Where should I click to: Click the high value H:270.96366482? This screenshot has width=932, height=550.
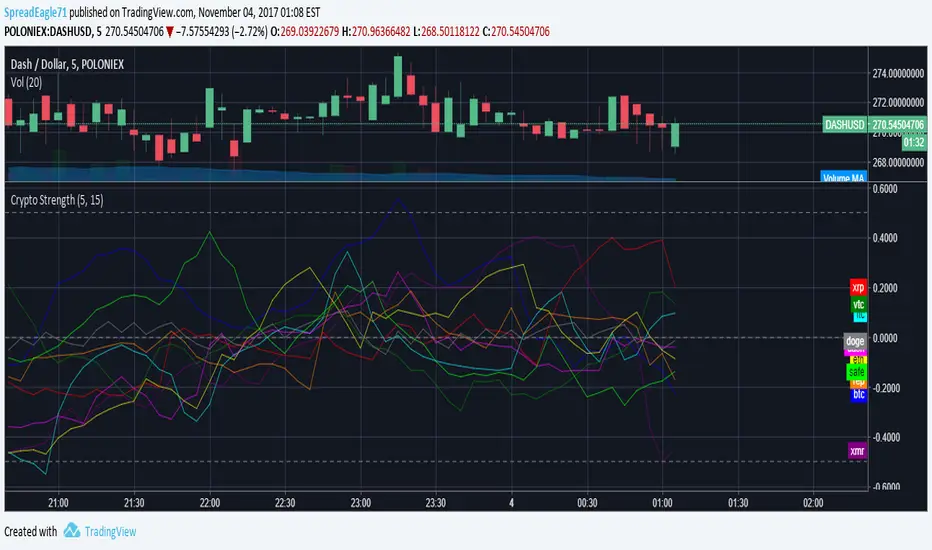[376, 32]
